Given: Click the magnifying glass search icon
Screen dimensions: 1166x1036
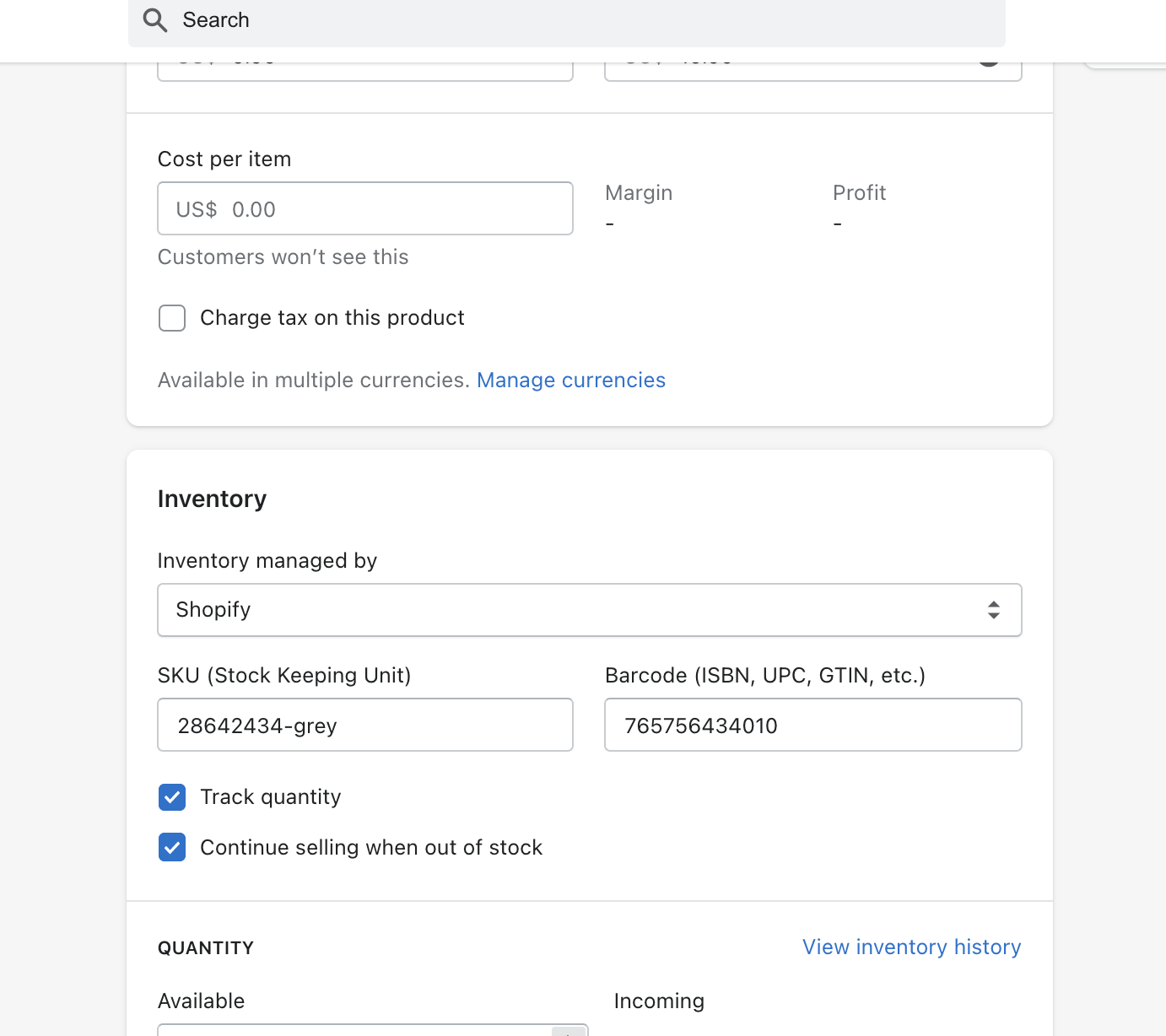Looking at the screenshot, I should (x=155, y=19).
